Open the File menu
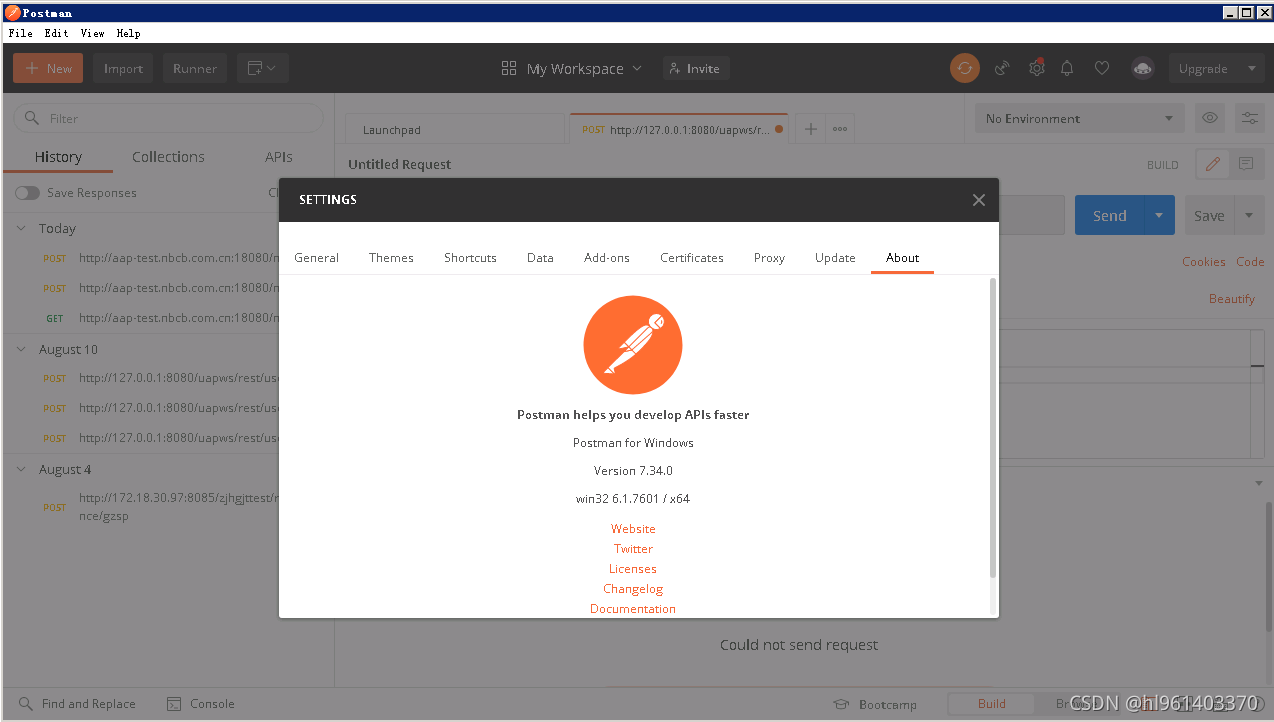The height and width of the screenshot is (722, 1274). [x=20, y=33]
